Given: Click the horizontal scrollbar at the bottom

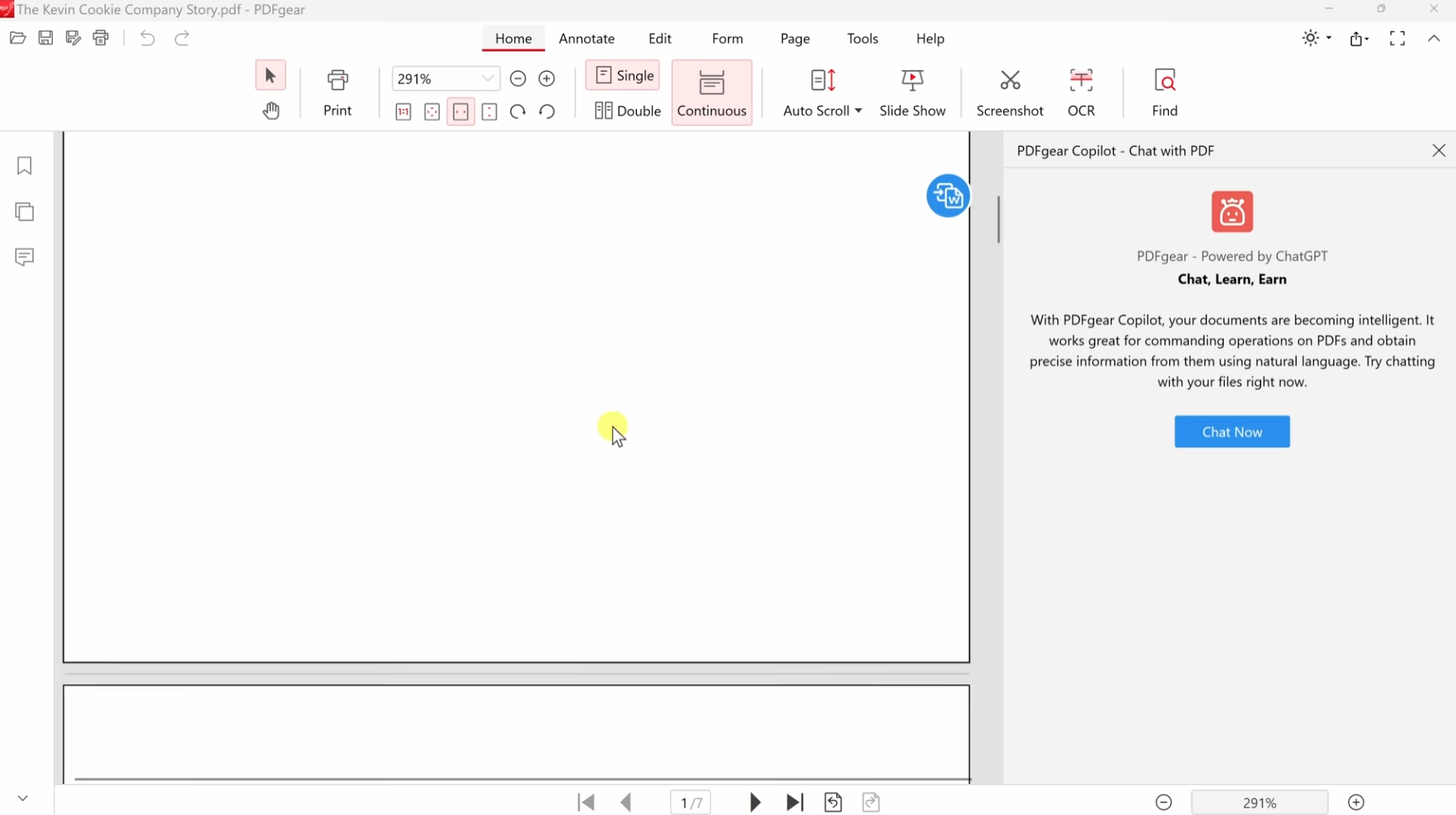Looking at the screenshot, I should point(523,779).
